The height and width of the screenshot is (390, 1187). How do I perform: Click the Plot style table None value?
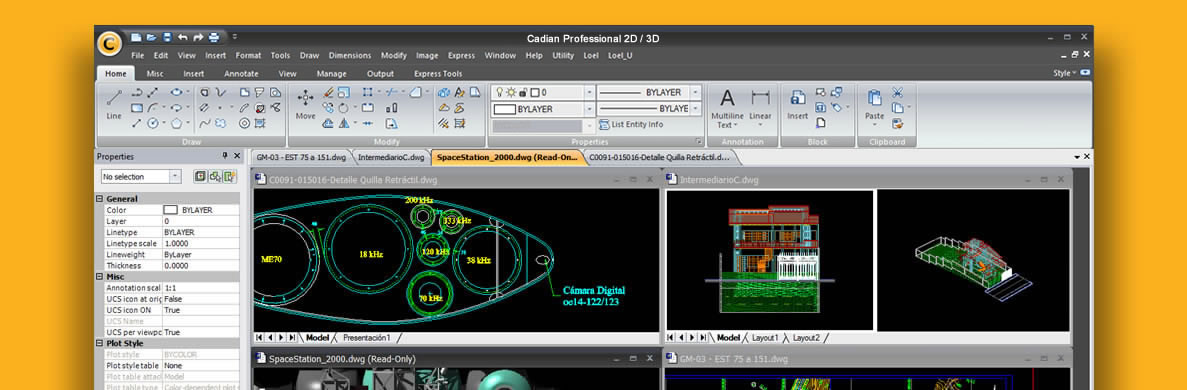point(173,366)
